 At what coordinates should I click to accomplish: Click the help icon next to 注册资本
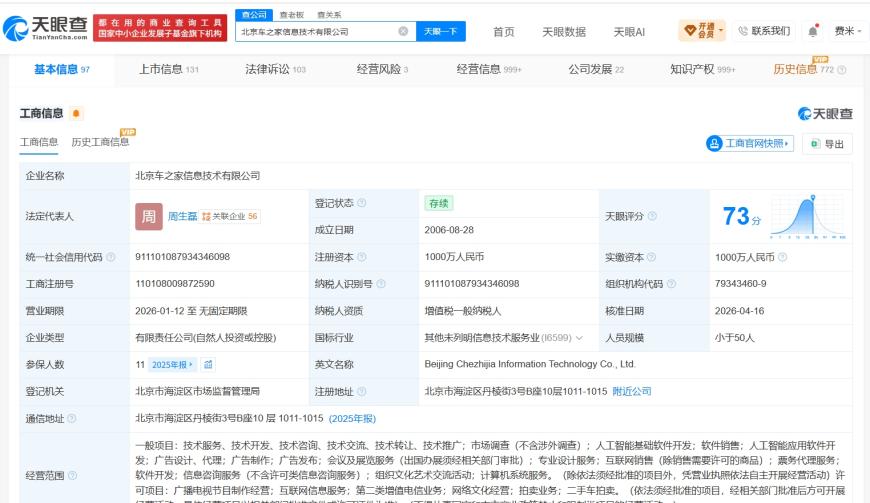coord(362,257)
